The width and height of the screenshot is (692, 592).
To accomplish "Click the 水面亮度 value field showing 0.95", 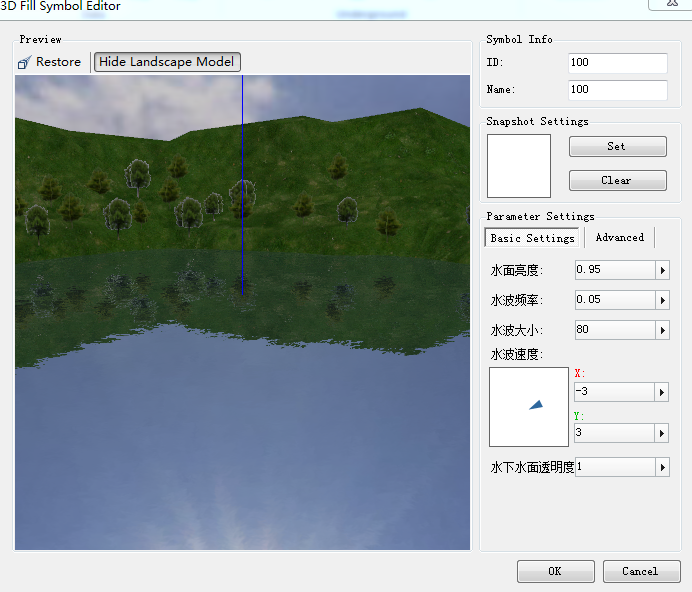I will pos(614,270).
